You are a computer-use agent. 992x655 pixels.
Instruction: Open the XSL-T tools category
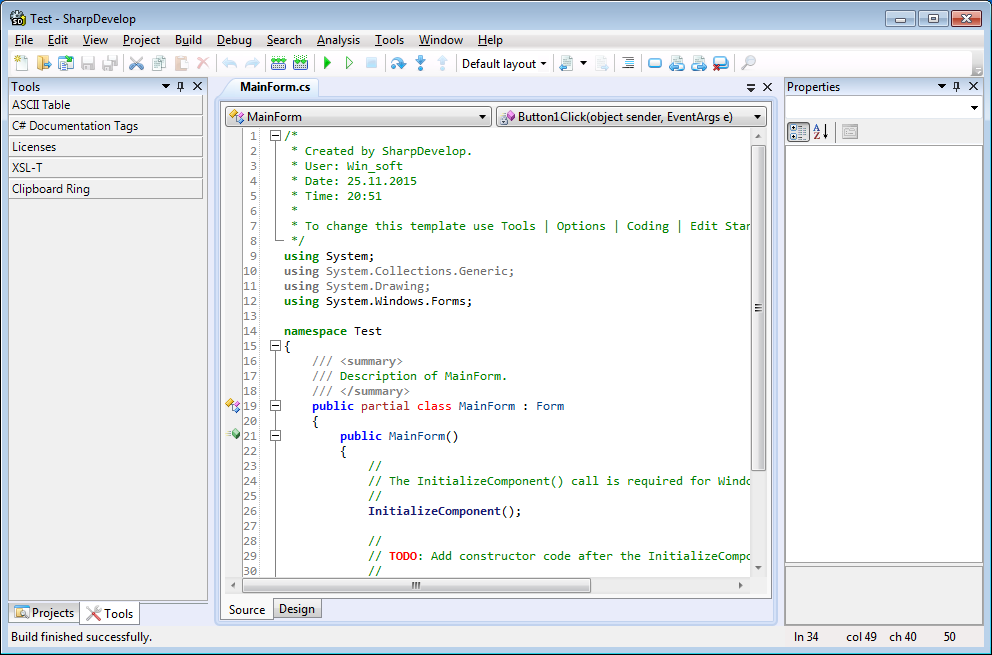coord(106,168)
